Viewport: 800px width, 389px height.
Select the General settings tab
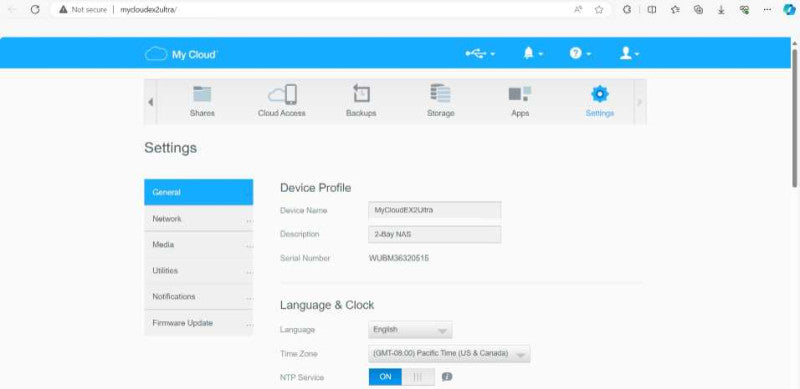coord(198,192)
